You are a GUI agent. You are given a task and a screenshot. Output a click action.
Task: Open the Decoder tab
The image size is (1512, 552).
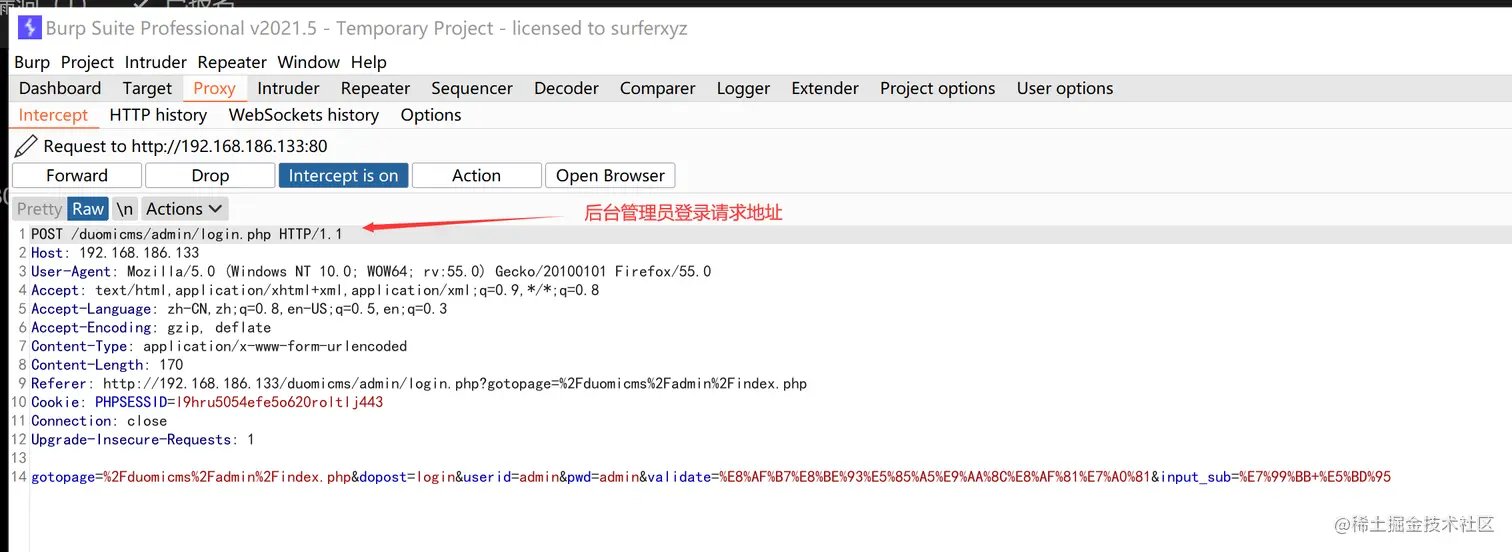click(x=566, y=88)
